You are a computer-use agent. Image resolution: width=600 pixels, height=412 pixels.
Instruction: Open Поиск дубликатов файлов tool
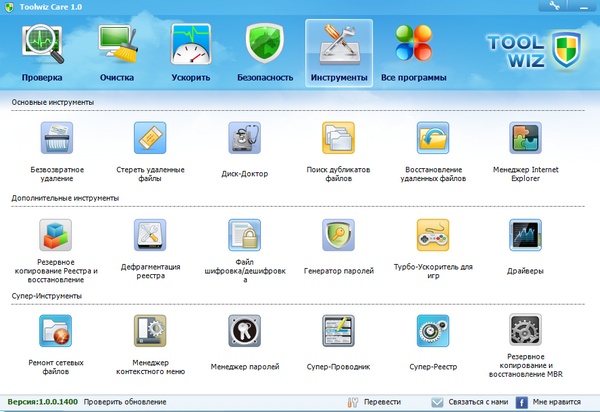tap(338, 138)
